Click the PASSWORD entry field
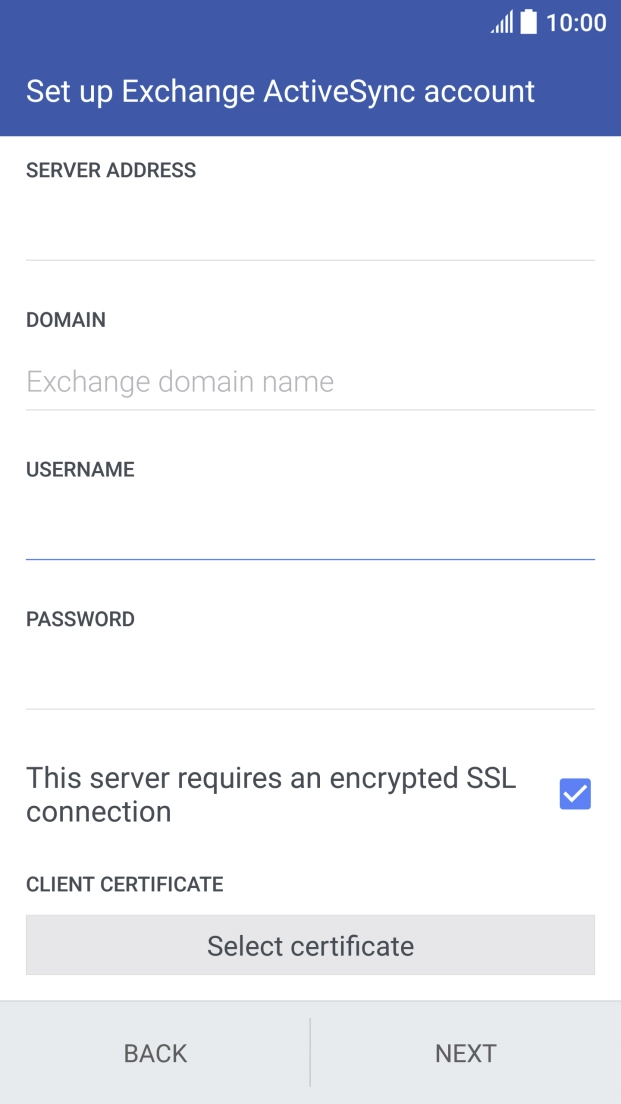Screen dimensions: 621x1104 (310, 680)
